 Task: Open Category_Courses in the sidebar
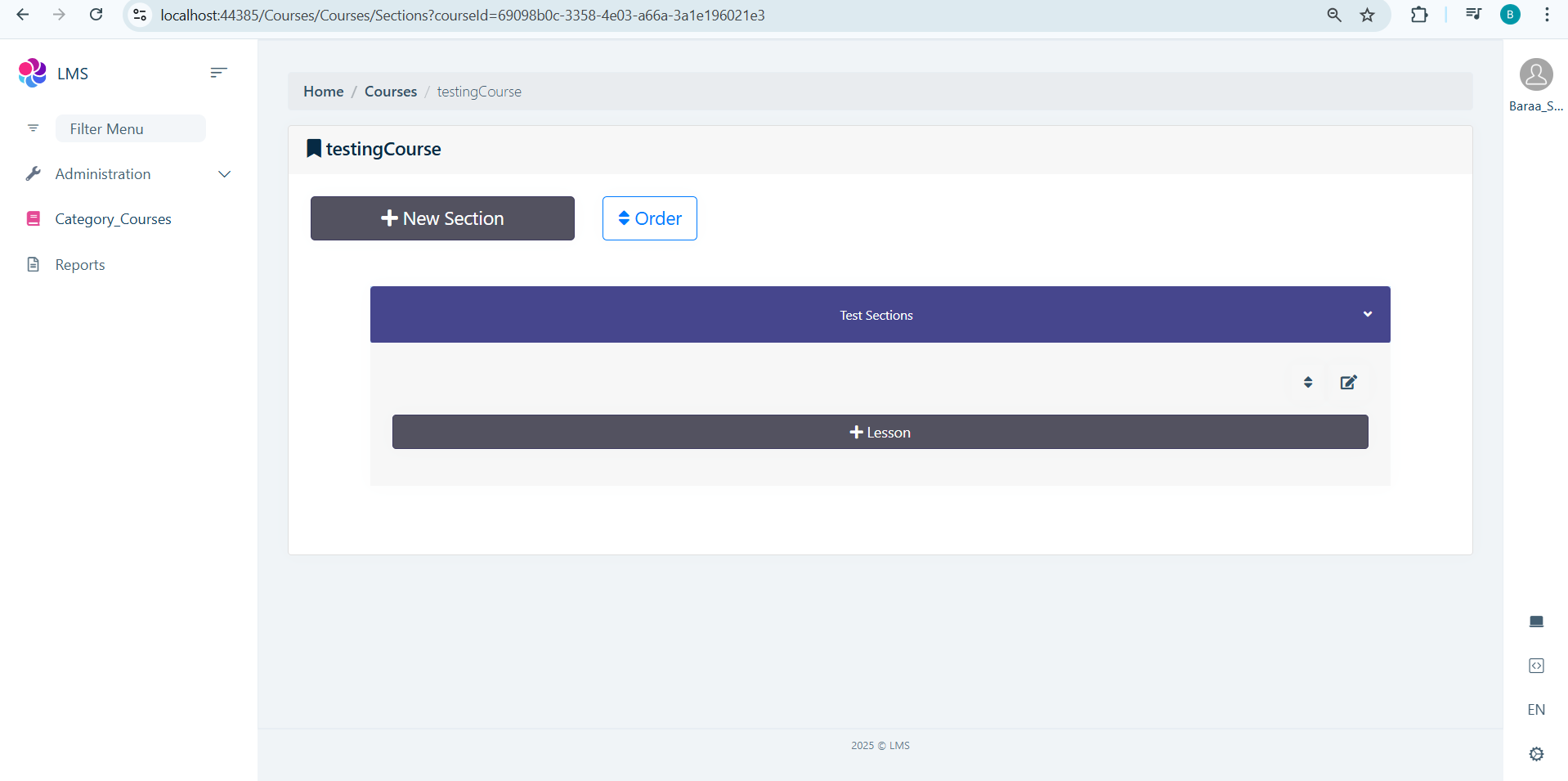(113, 219)
